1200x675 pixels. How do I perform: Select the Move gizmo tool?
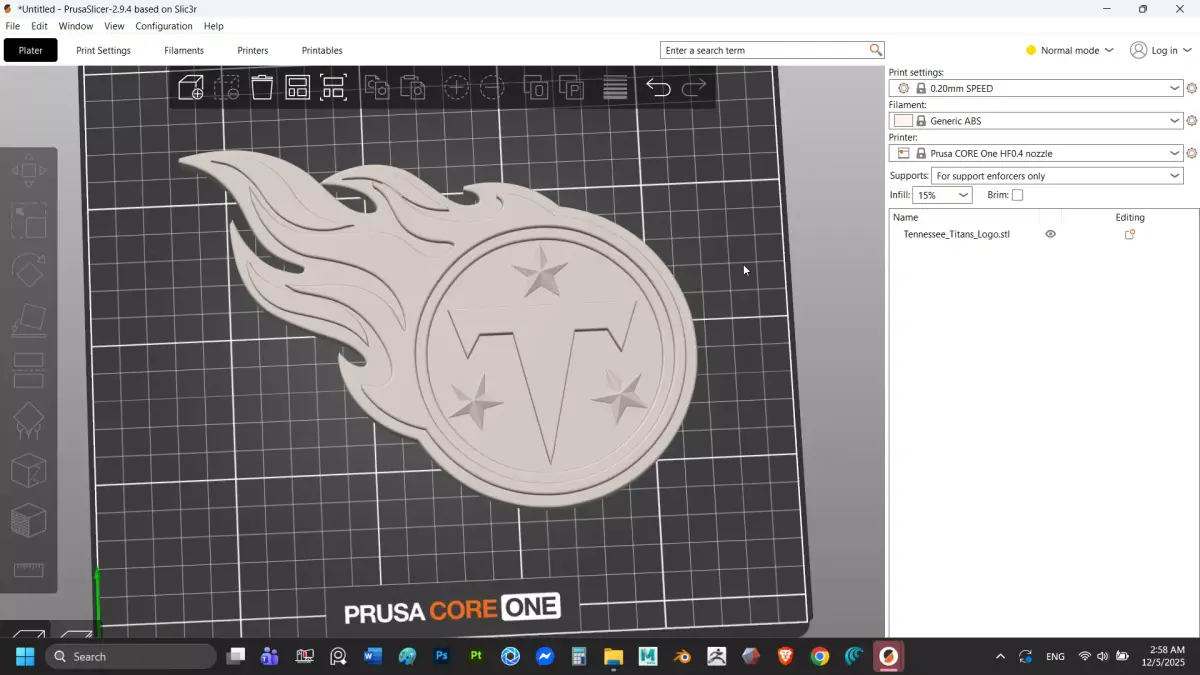[x=28, y=170]
